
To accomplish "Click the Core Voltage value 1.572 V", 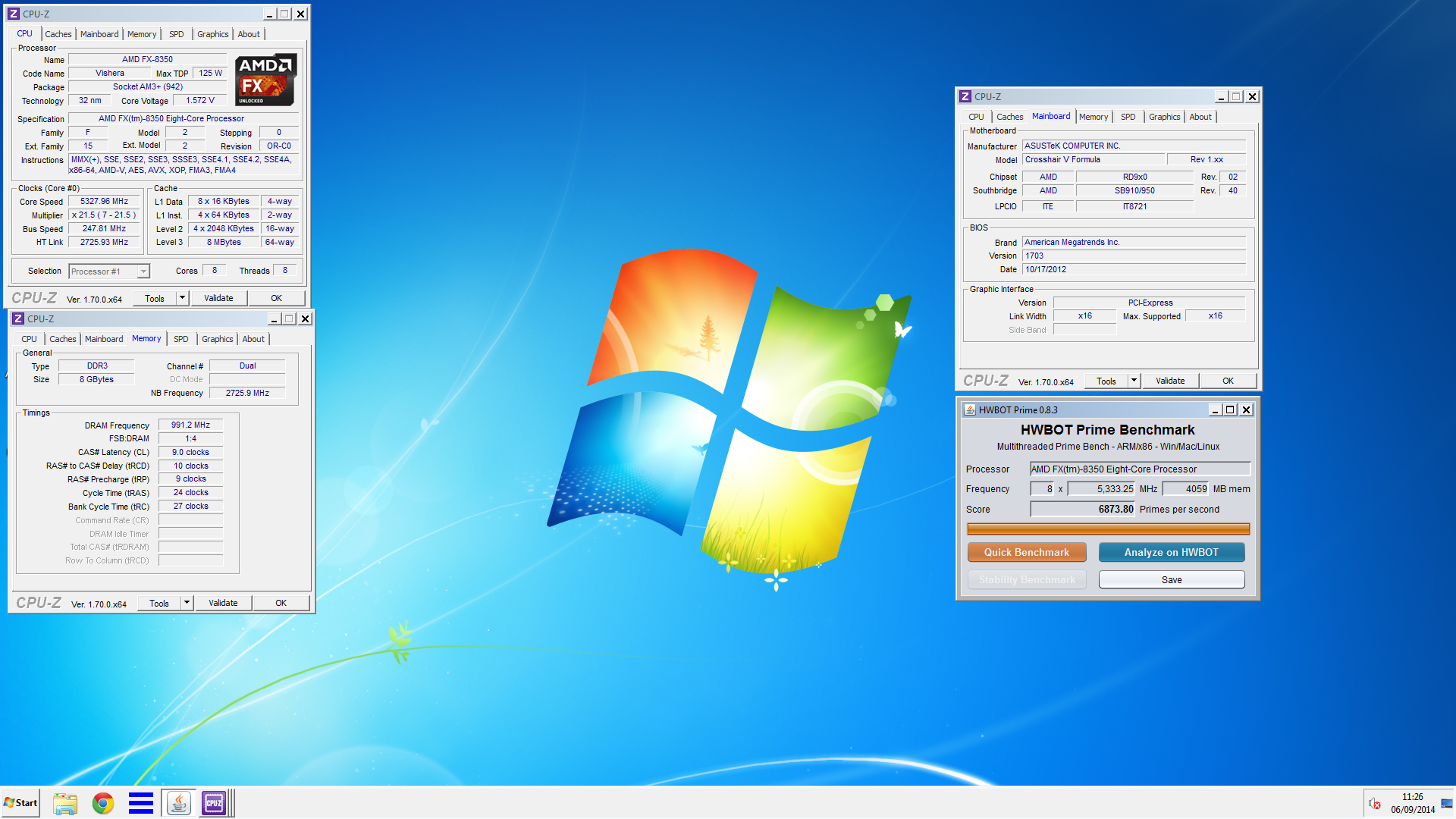I will click(x=200, y=100).
